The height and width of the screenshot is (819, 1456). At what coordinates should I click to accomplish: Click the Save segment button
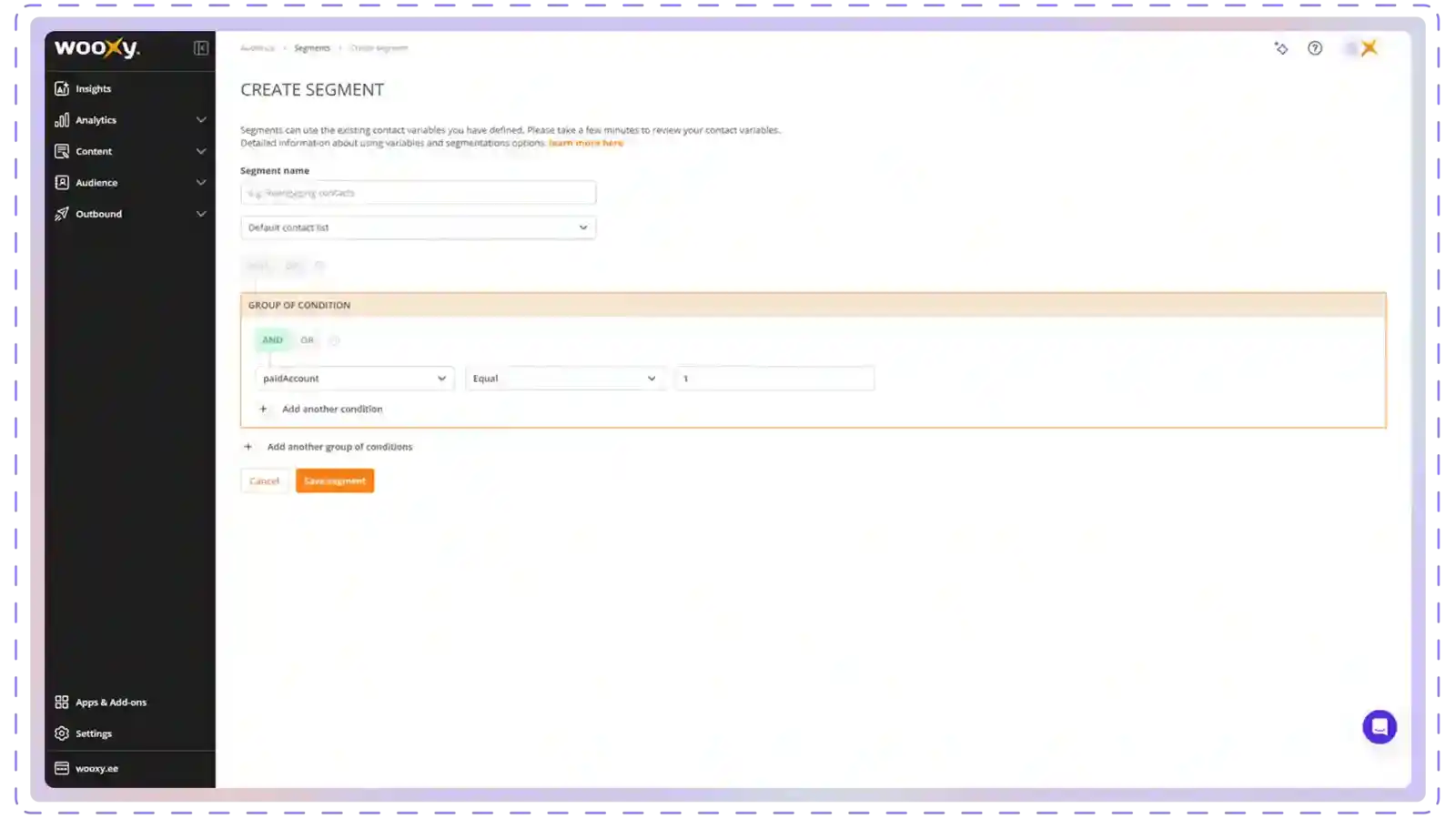(334, 481)
